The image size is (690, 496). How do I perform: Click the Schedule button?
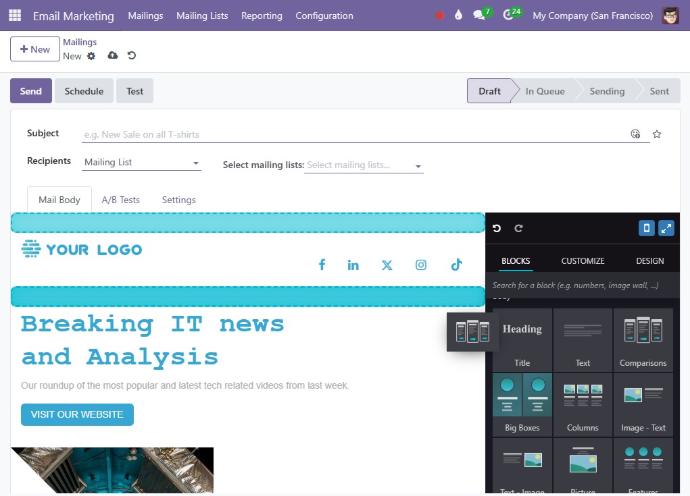coord(84,91)
